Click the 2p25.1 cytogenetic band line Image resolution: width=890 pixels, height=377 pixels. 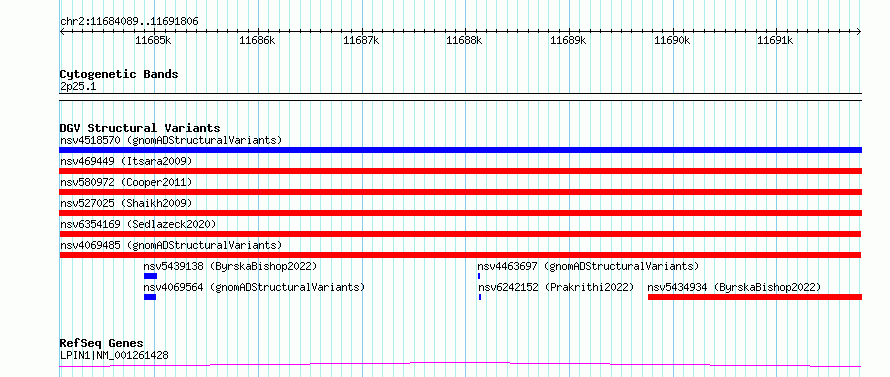[460, 97]
